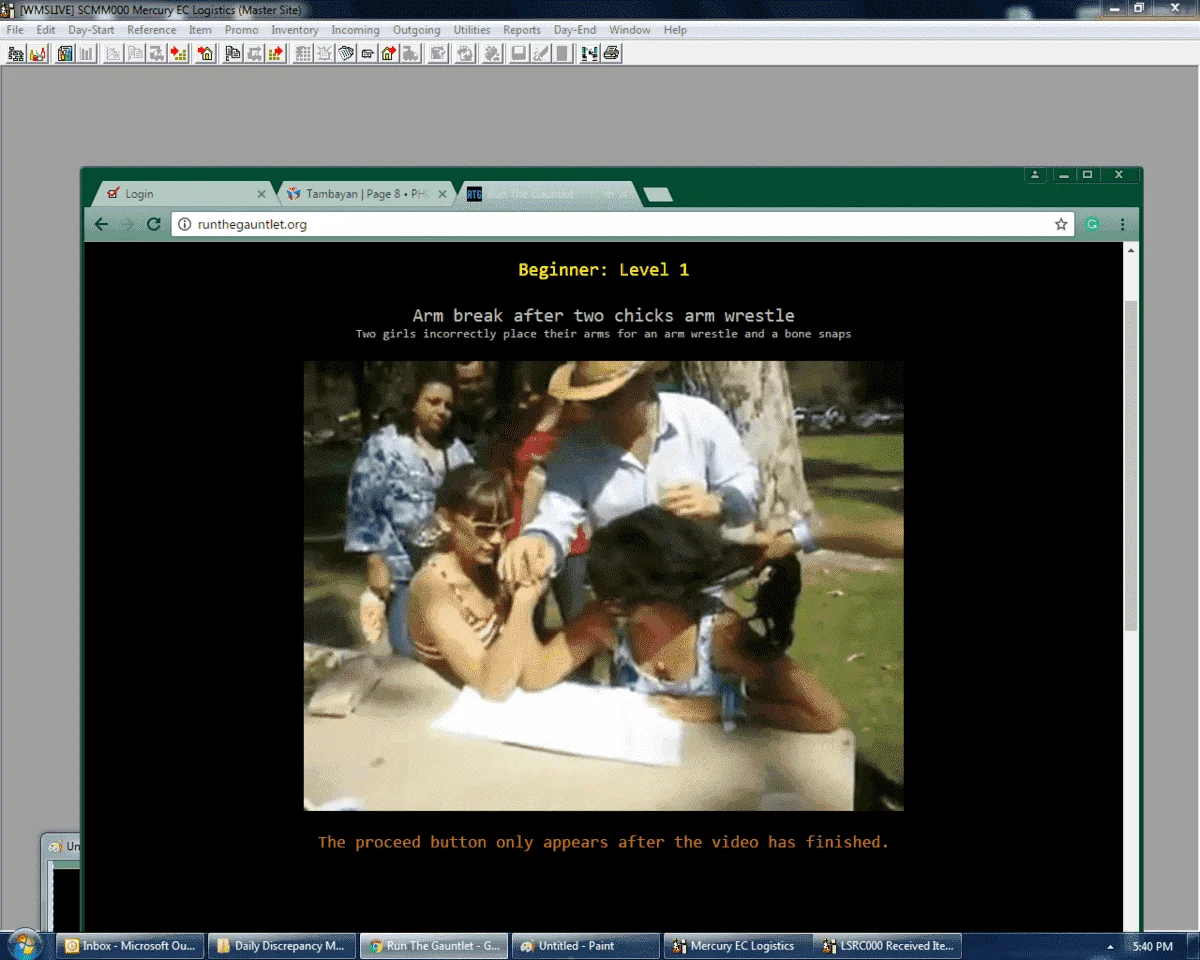Image resolution: width=1200 pixels, height=960 pixels.
Task: Click the title Arm break after two chicks
Action: click(603, 316)
